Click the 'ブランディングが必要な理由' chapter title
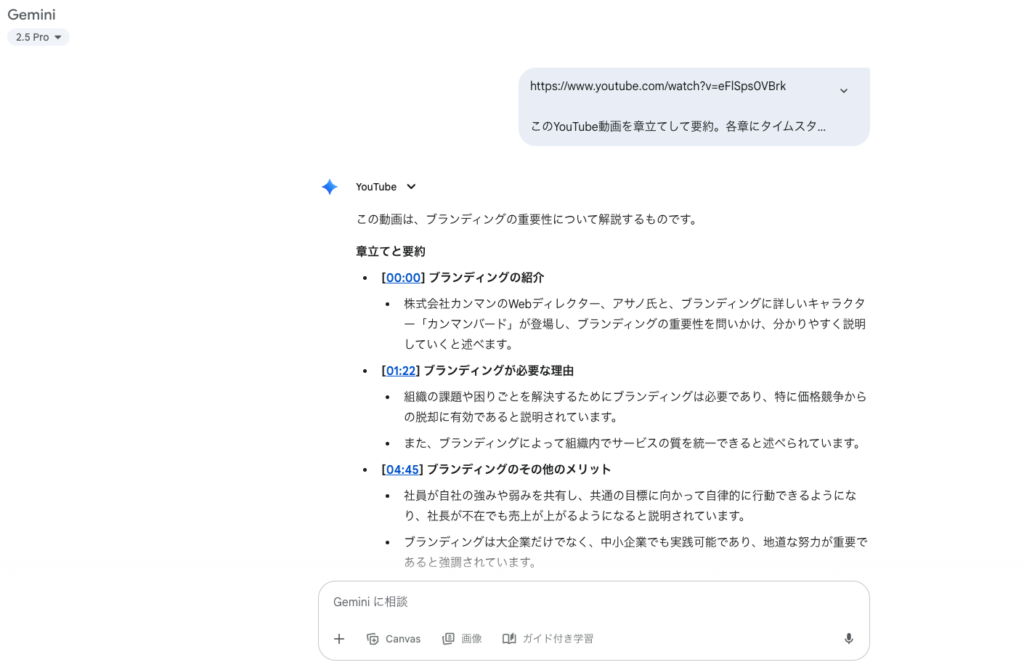The height and width of the screenshot is (665, 1024). [x=499, y=371]
